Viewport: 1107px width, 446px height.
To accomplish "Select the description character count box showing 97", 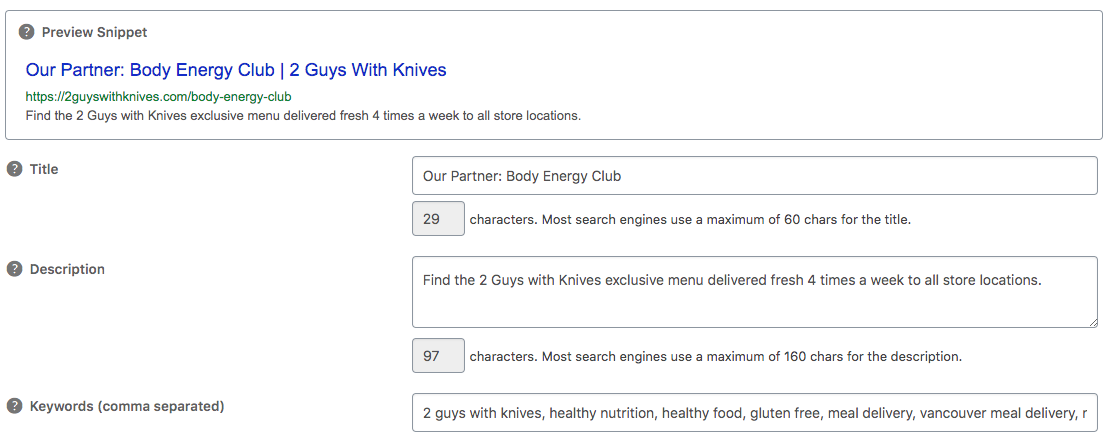I will 438,356.
